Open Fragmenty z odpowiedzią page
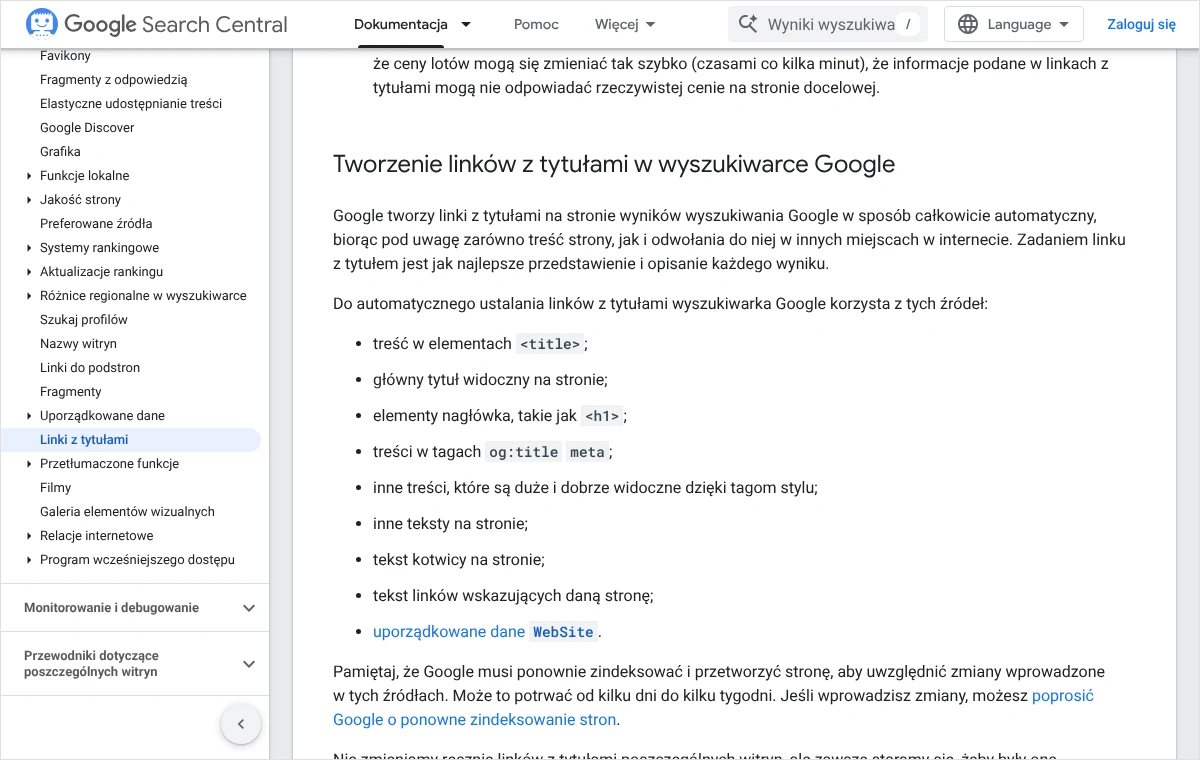Viewport: 1200px width, 760px height. tap(113, 80)
